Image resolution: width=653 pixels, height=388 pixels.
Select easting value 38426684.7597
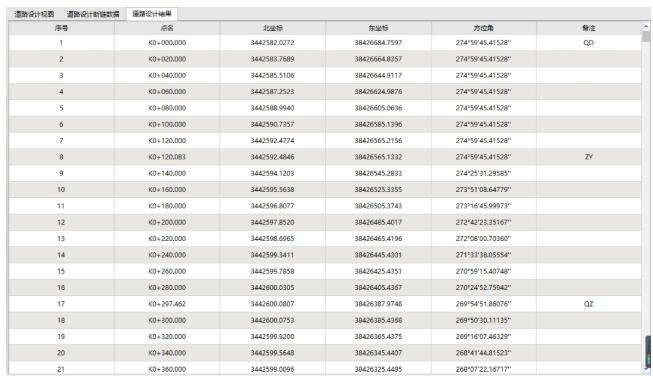point(378,42)
